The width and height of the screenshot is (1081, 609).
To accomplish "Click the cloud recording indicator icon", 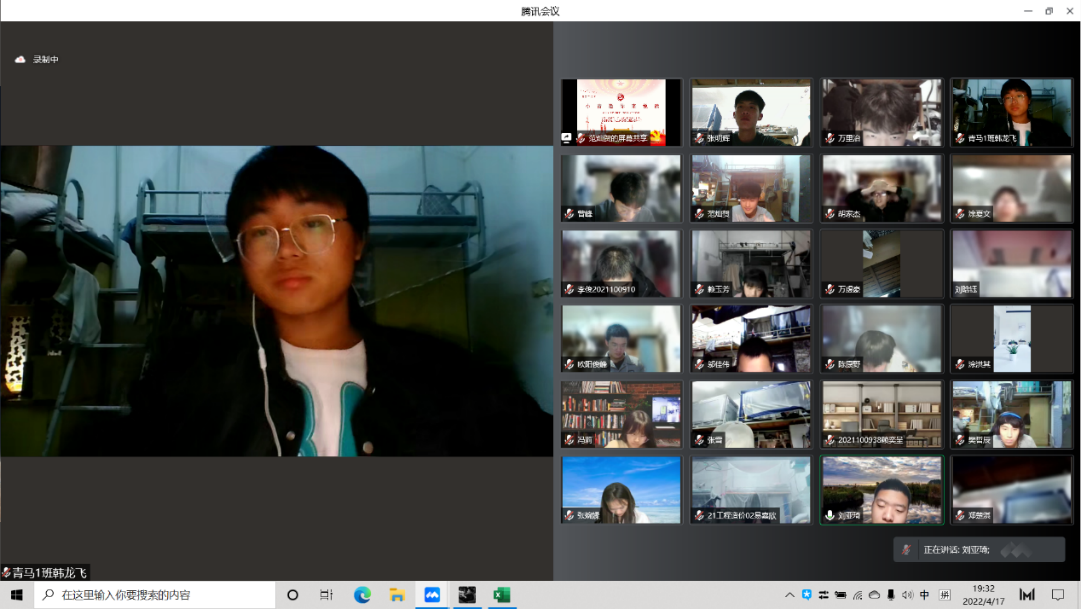I will pos(20,60).
